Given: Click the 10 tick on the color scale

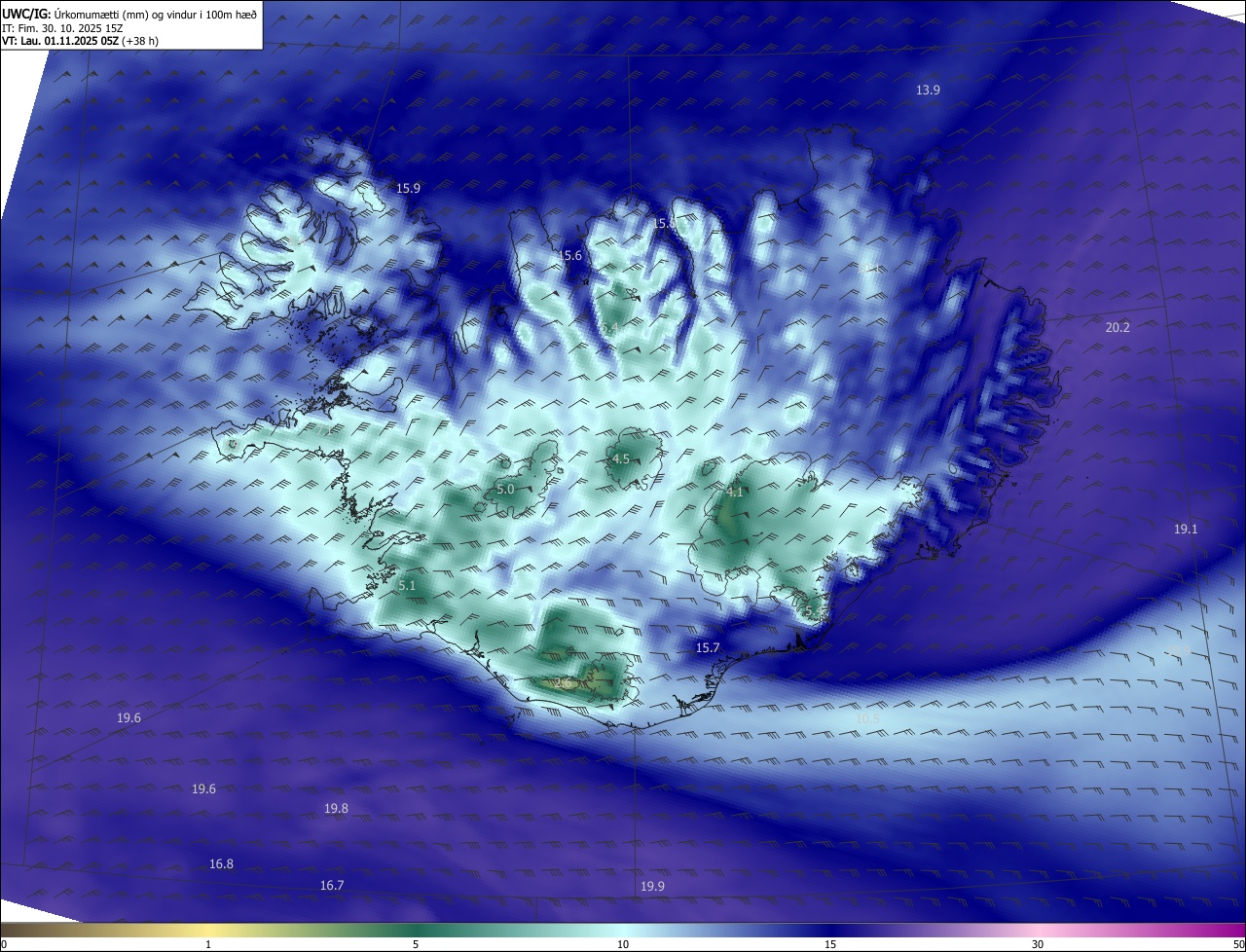Looking at the screenshot, I should click(623, 944).
